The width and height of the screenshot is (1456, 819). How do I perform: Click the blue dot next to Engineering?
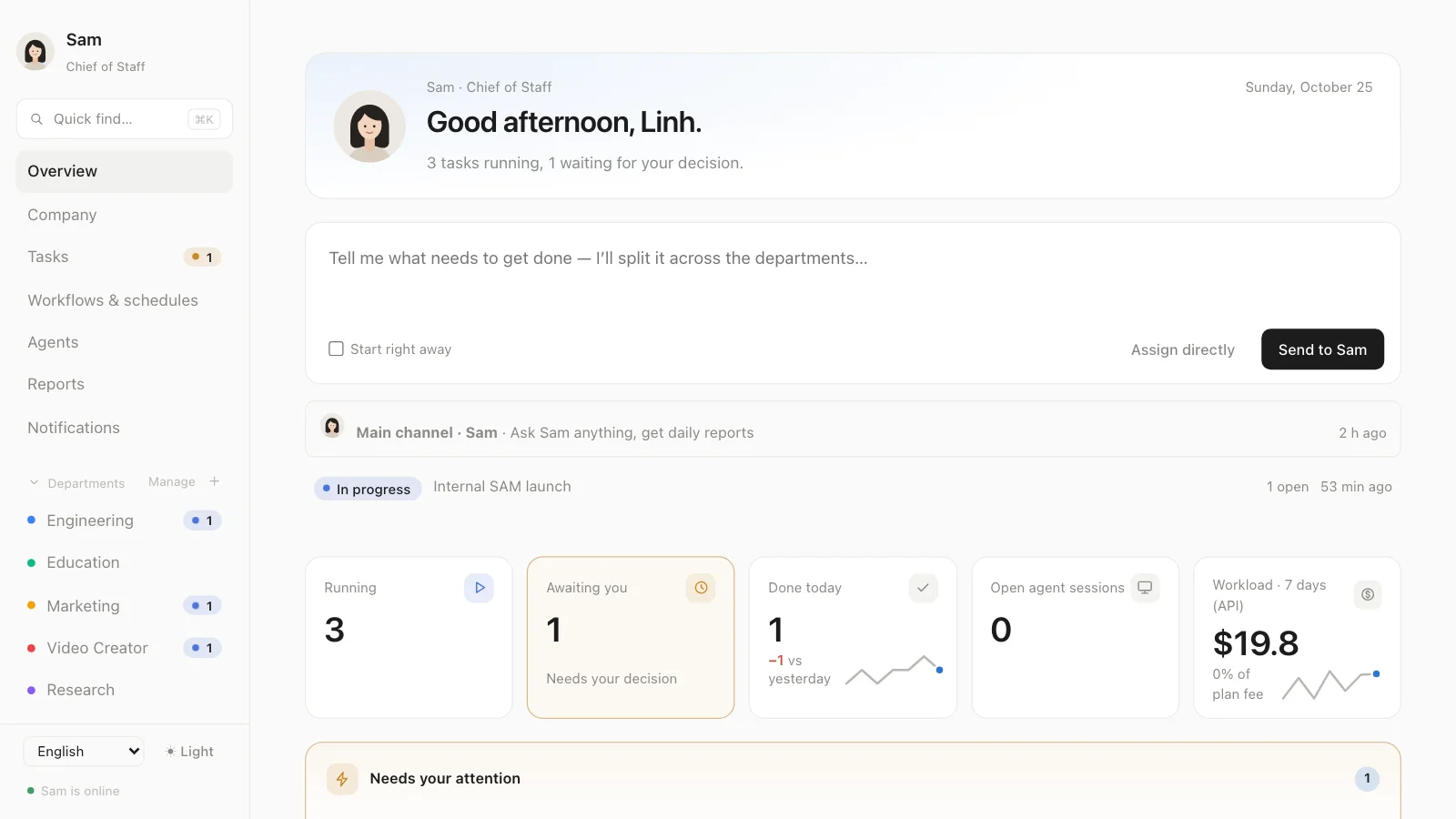tap(31, 521)
